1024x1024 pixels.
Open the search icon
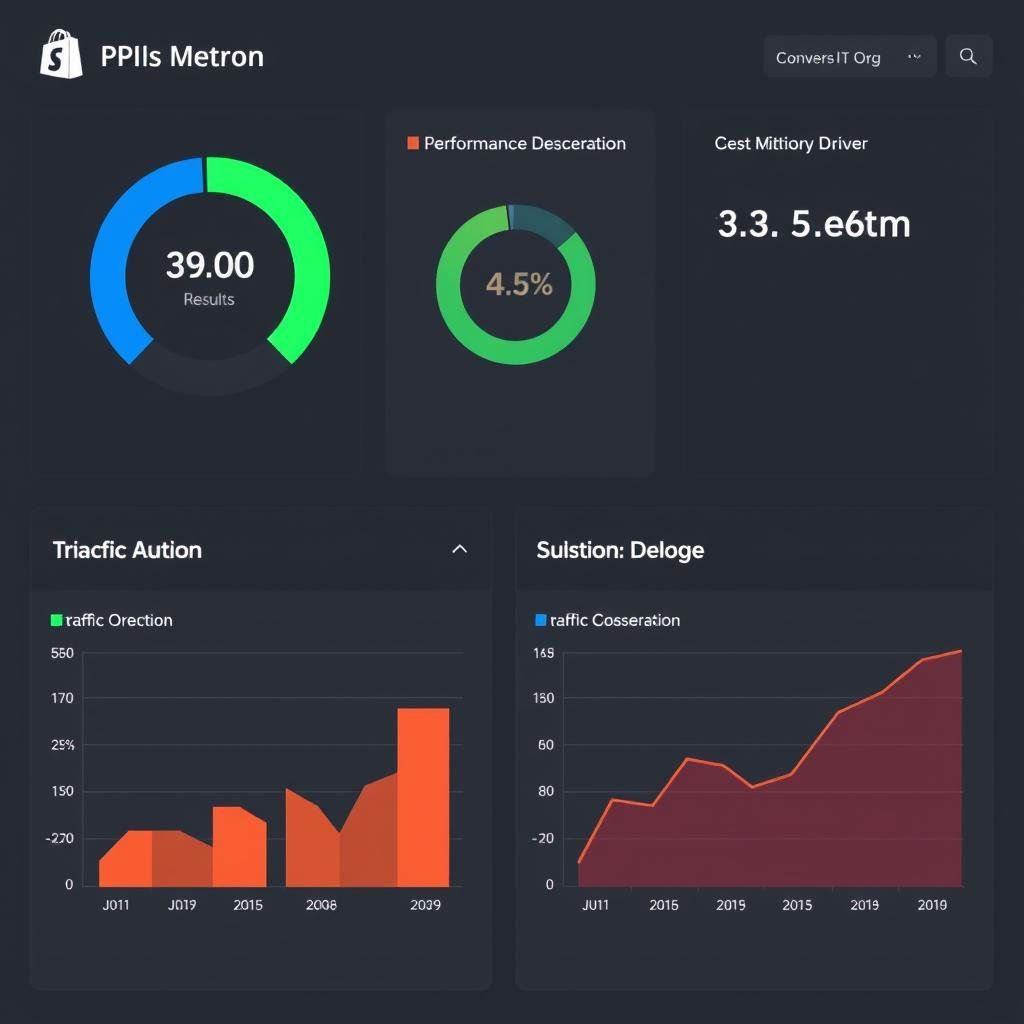tap(967, 56)
